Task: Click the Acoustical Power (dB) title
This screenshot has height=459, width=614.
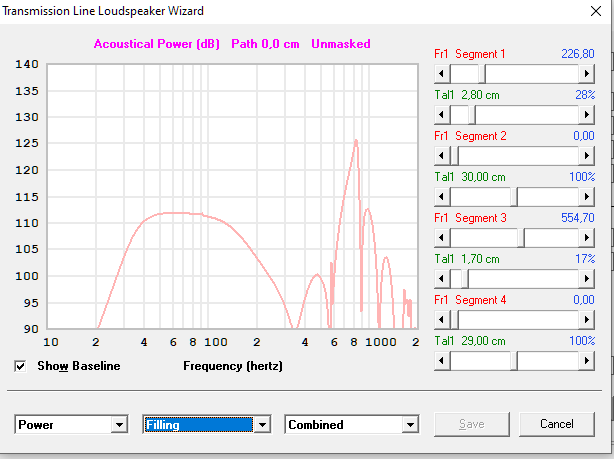Action: (157, 44)
